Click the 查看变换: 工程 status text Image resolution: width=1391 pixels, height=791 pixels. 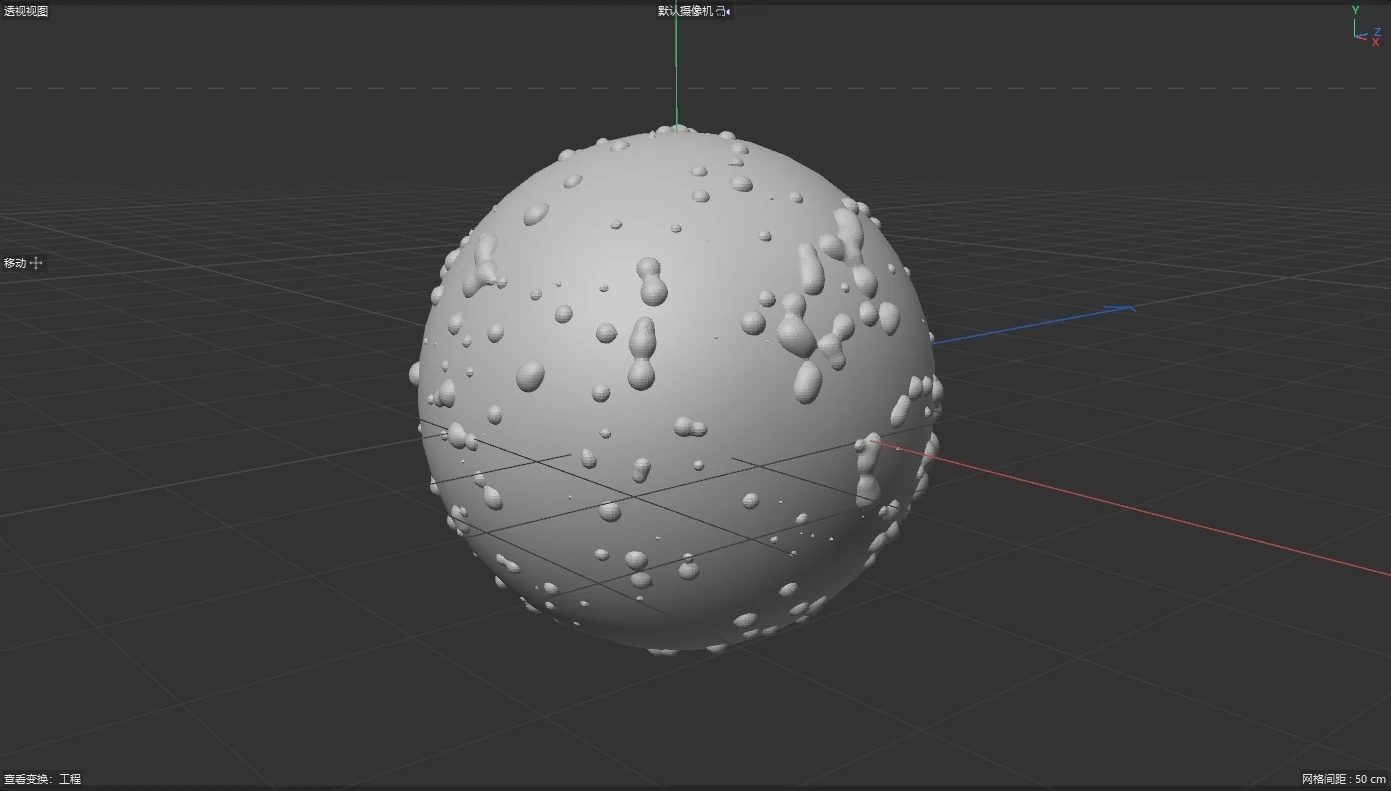click(42, 779)
